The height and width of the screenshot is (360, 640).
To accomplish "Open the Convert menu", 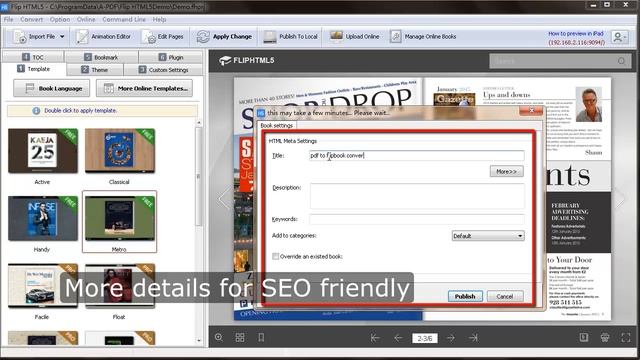I will [31, 19].
